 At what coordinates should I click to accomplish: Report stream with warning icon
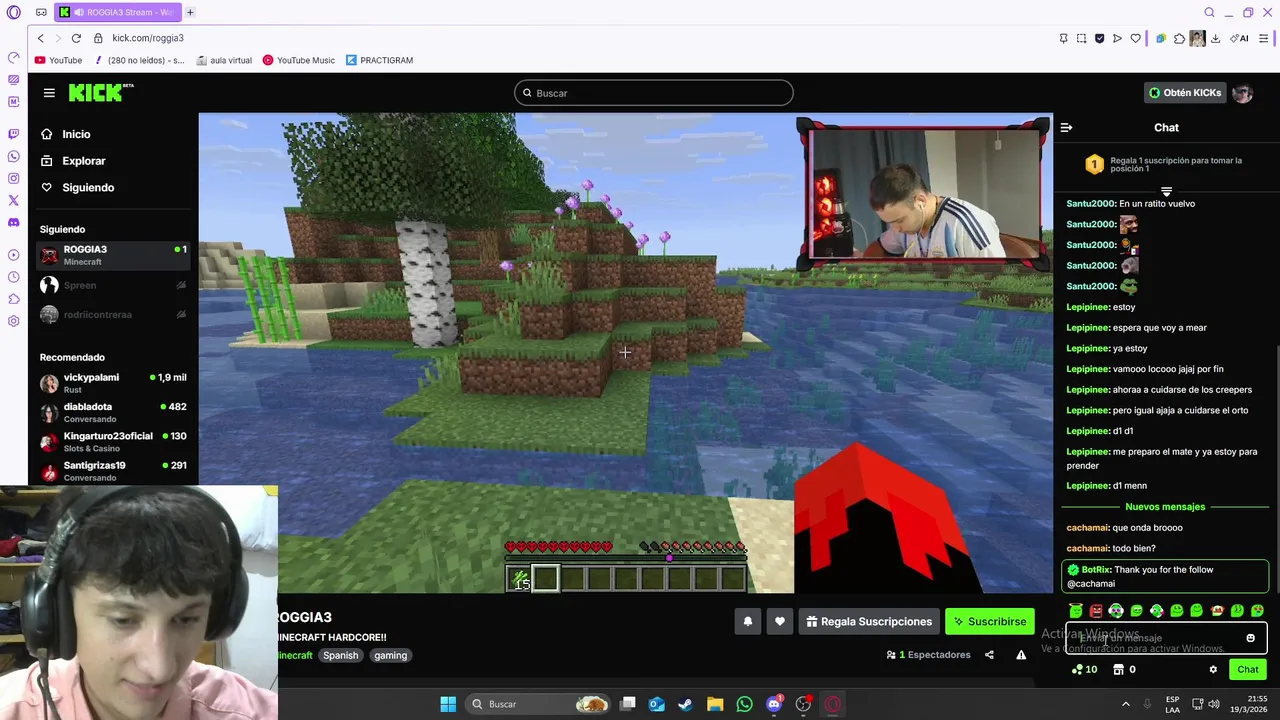(x=1021, y=655)
